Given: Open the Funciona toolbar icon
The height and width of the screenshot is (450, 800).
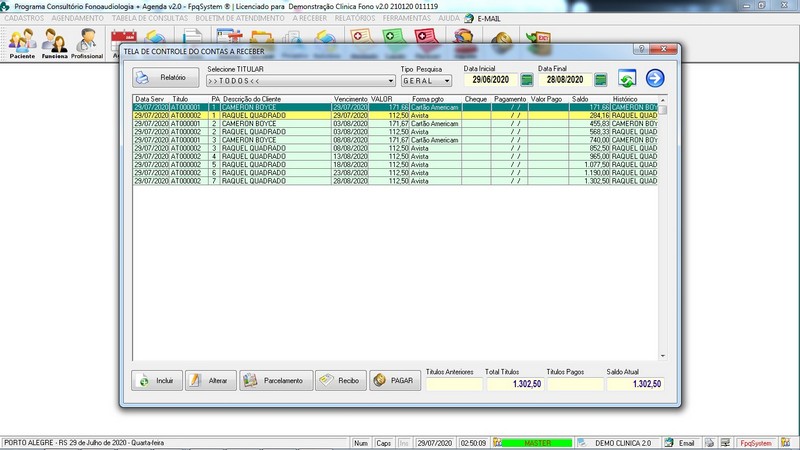Looking at the screenshot, I should [x=54, y=43].
